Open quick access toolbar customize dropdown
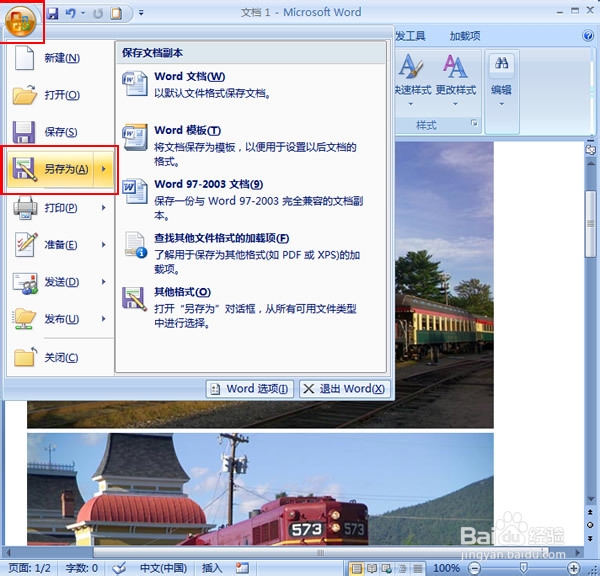 [x=141, y=13]
